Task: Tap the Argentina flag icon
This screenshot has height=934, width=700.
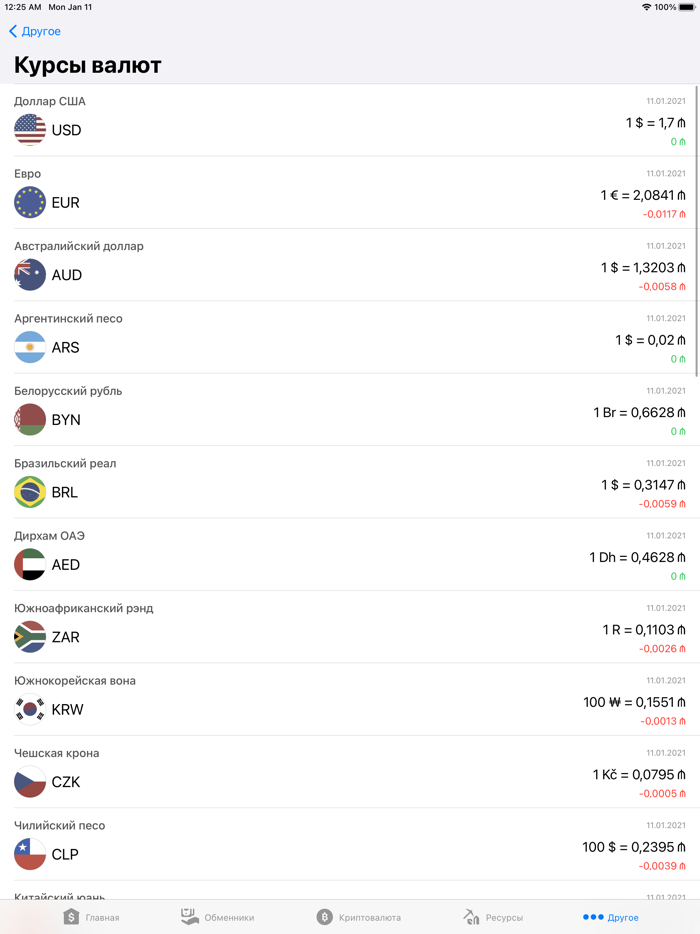Action: 30,347
